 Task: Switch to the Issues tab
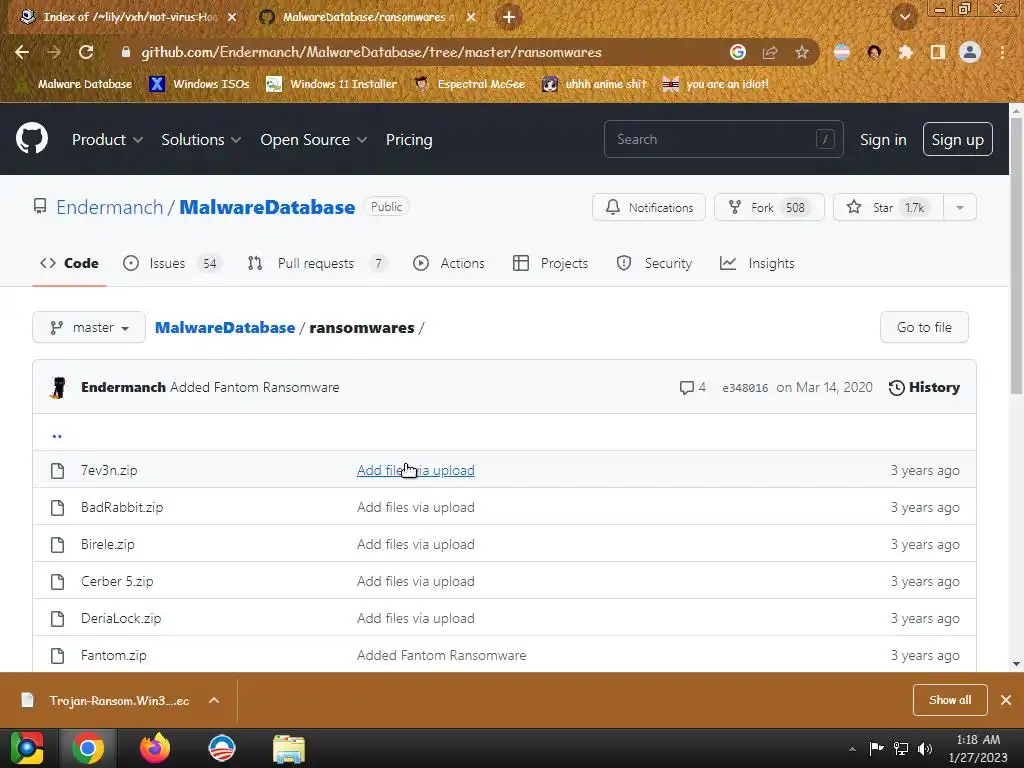(172, 263)
